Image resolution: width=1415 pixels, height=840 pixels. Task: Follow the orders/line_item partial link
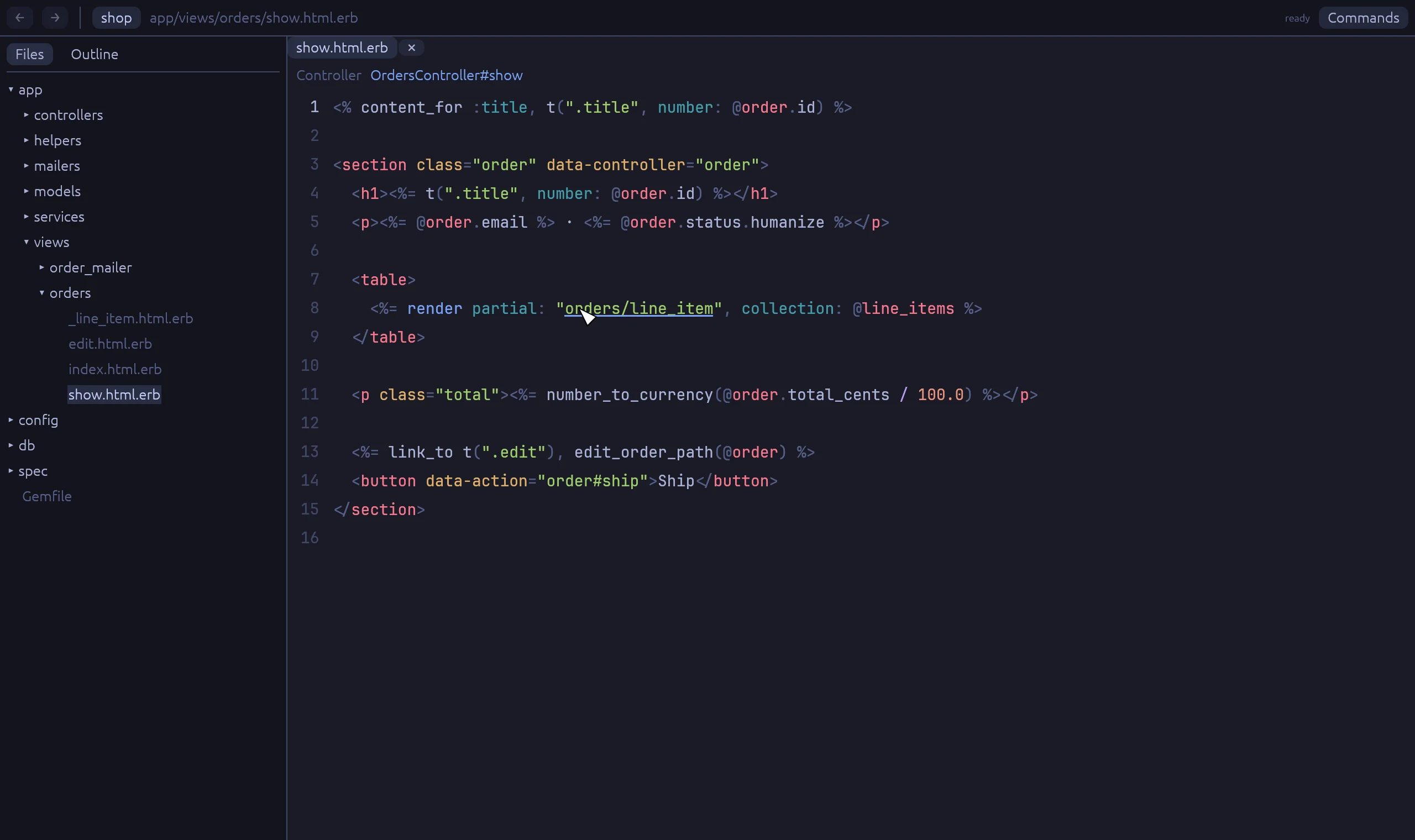click(x=638, y=308)
